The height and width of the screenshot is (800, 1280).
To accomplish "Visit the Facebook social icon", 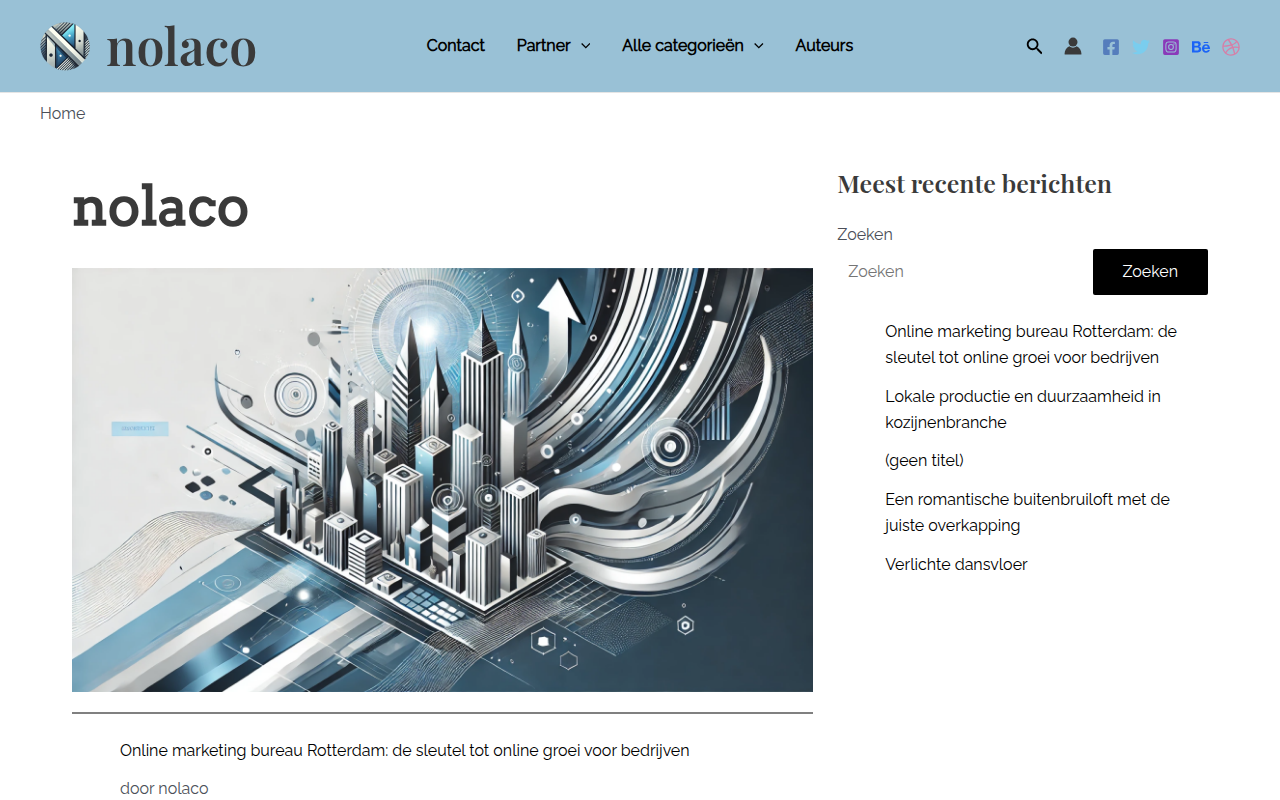I will coord(1111,47).
